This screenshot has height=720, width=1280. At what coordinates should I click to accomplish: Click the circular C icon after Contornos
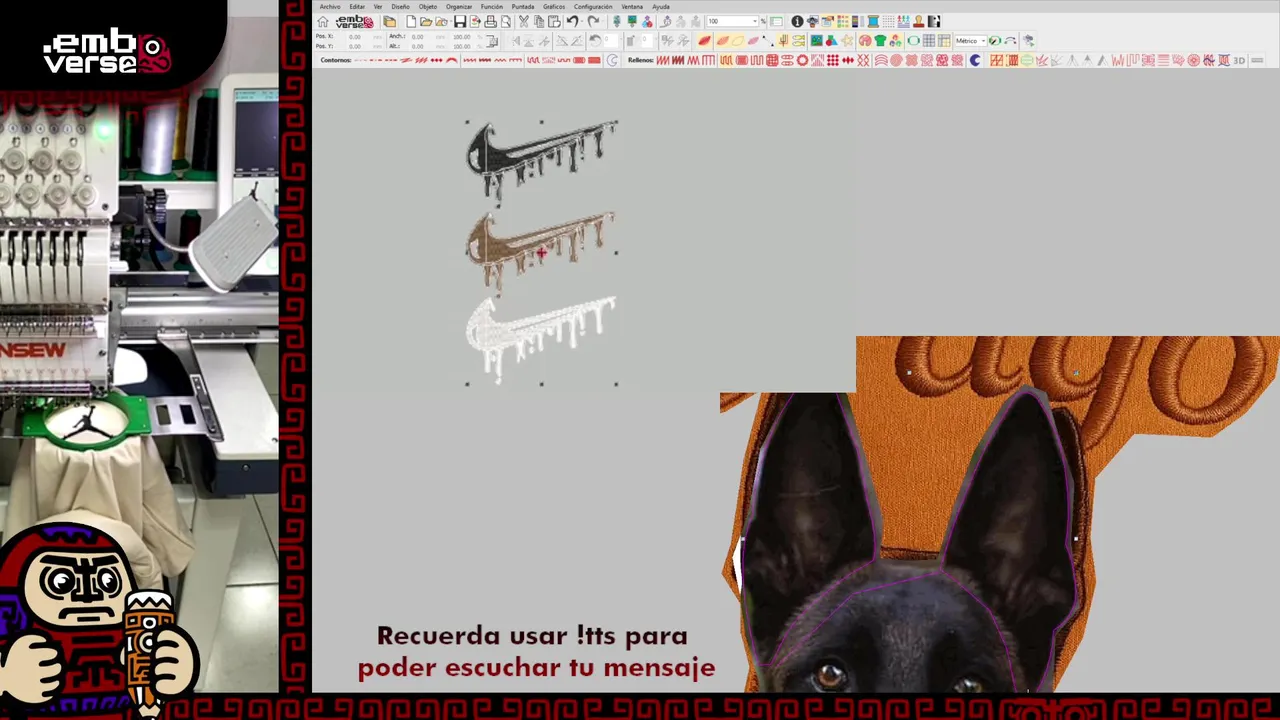pos(612,60)
